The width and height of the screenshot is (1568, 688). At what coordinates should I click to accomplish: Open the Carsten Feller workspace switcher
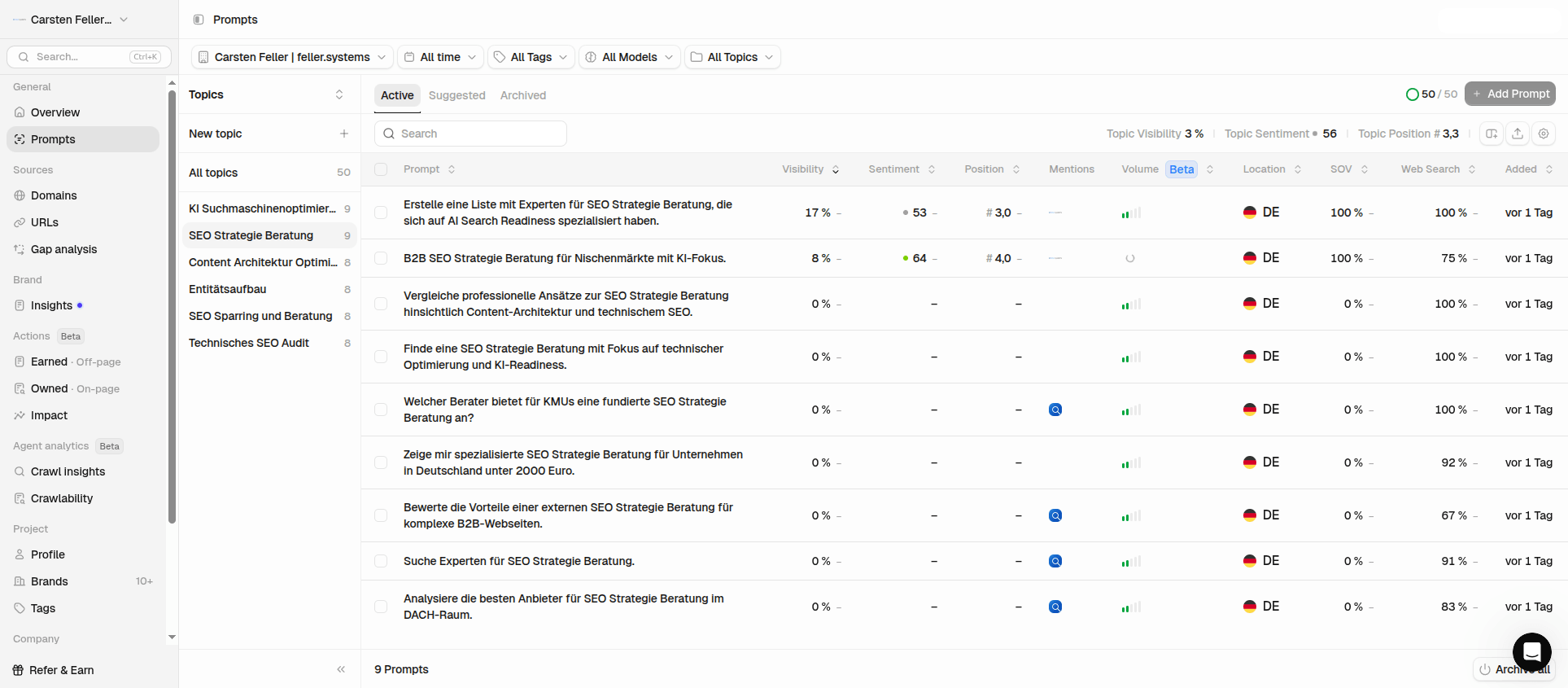tap(71, 20)
